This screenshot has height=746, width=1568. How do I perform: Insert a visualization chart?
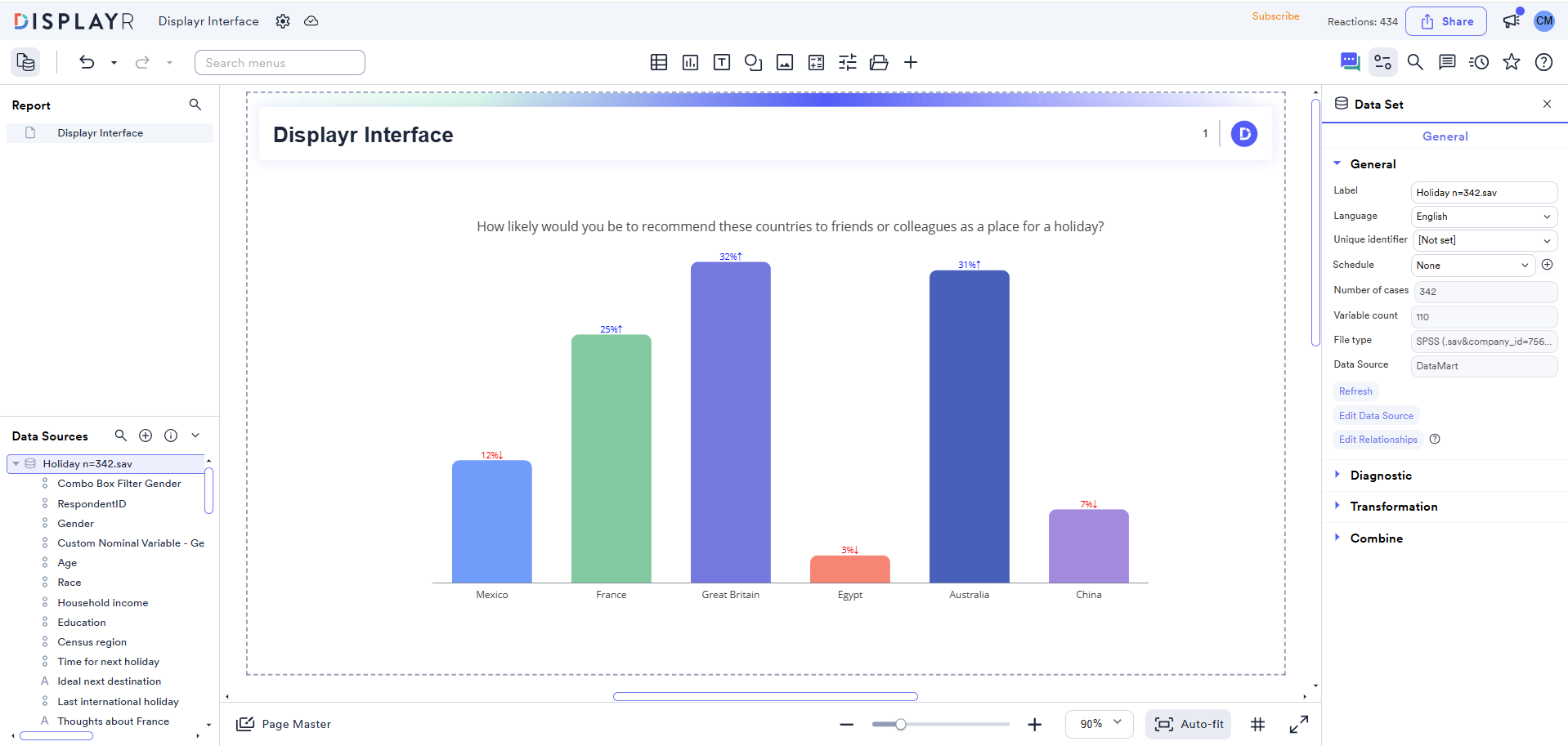click(691, 62)
